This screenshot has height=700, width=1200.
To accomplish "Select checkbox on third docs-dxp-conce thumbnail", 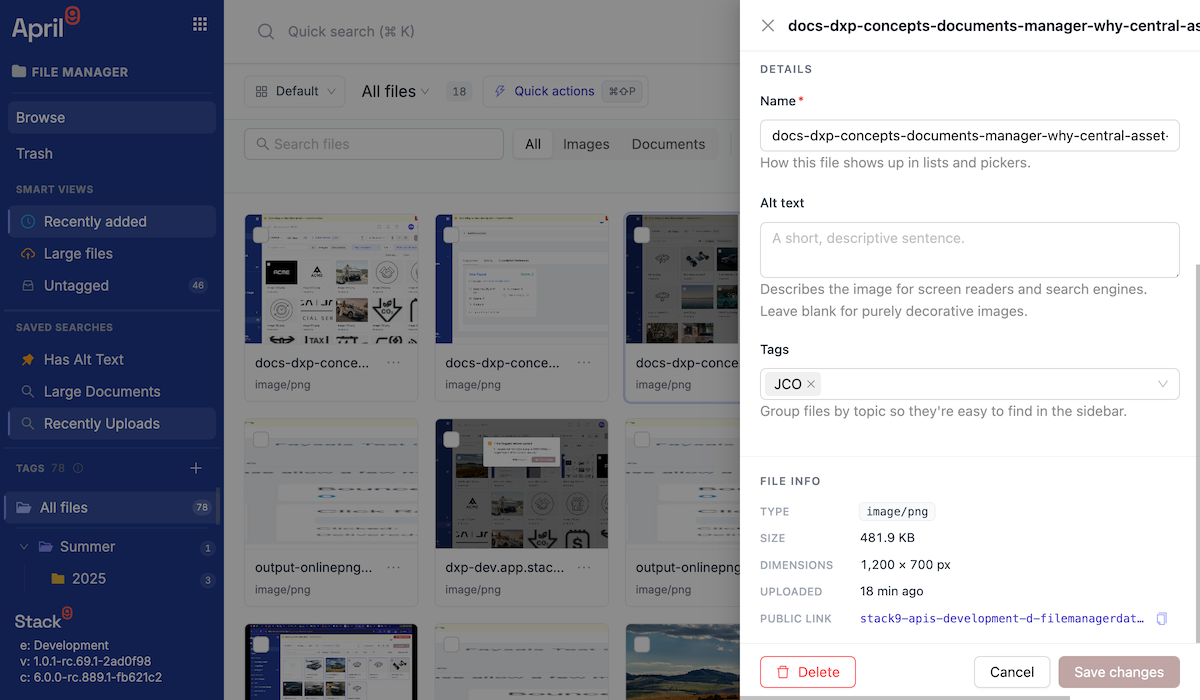I will pyautogui.click(x=642, y=235).
